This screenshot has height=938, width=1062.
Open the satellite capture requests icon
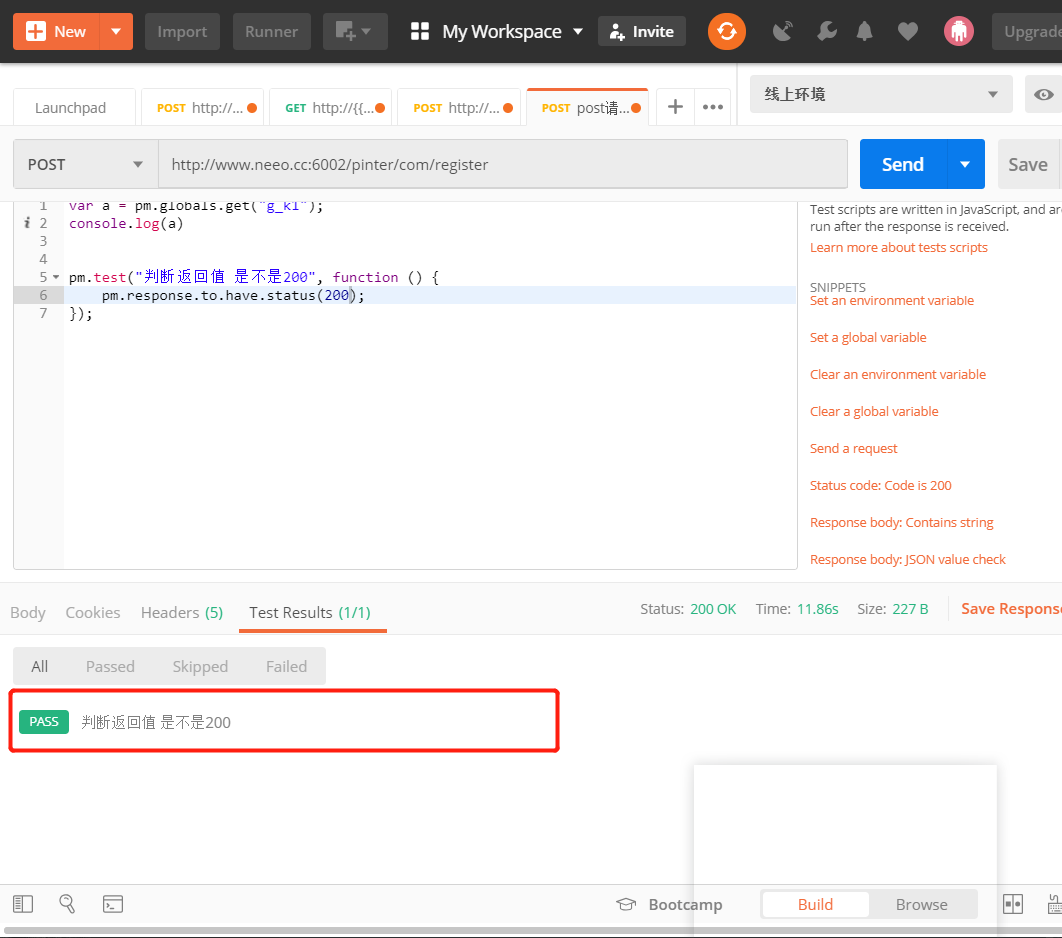pos(783,31)
